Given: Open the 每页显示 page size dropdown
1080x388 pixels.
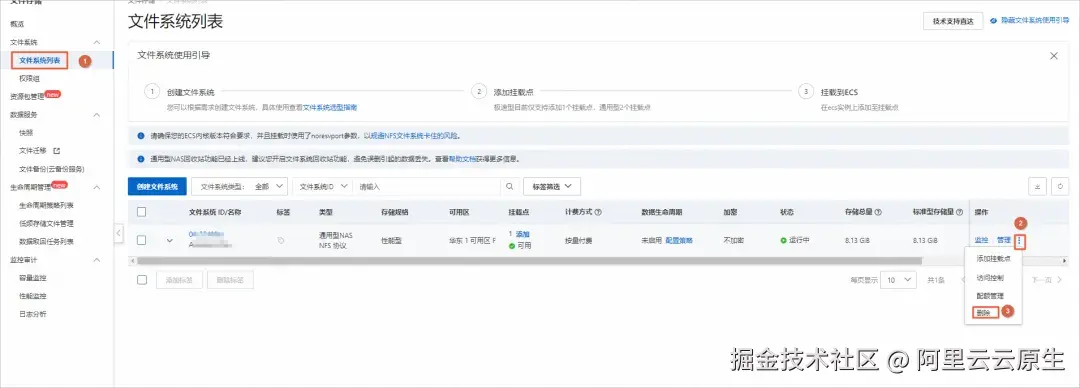Looking at the screenshot, I should click(899, 280).
